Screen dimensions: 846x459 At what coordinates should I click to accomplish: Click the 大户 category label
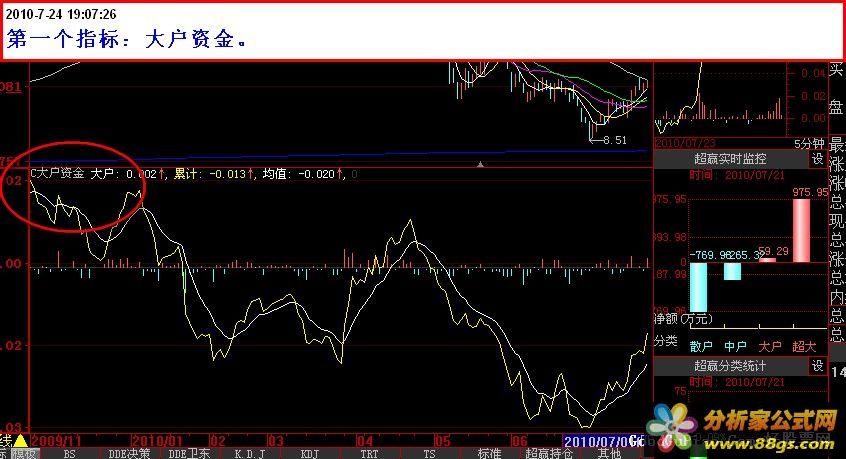(770, 346)
